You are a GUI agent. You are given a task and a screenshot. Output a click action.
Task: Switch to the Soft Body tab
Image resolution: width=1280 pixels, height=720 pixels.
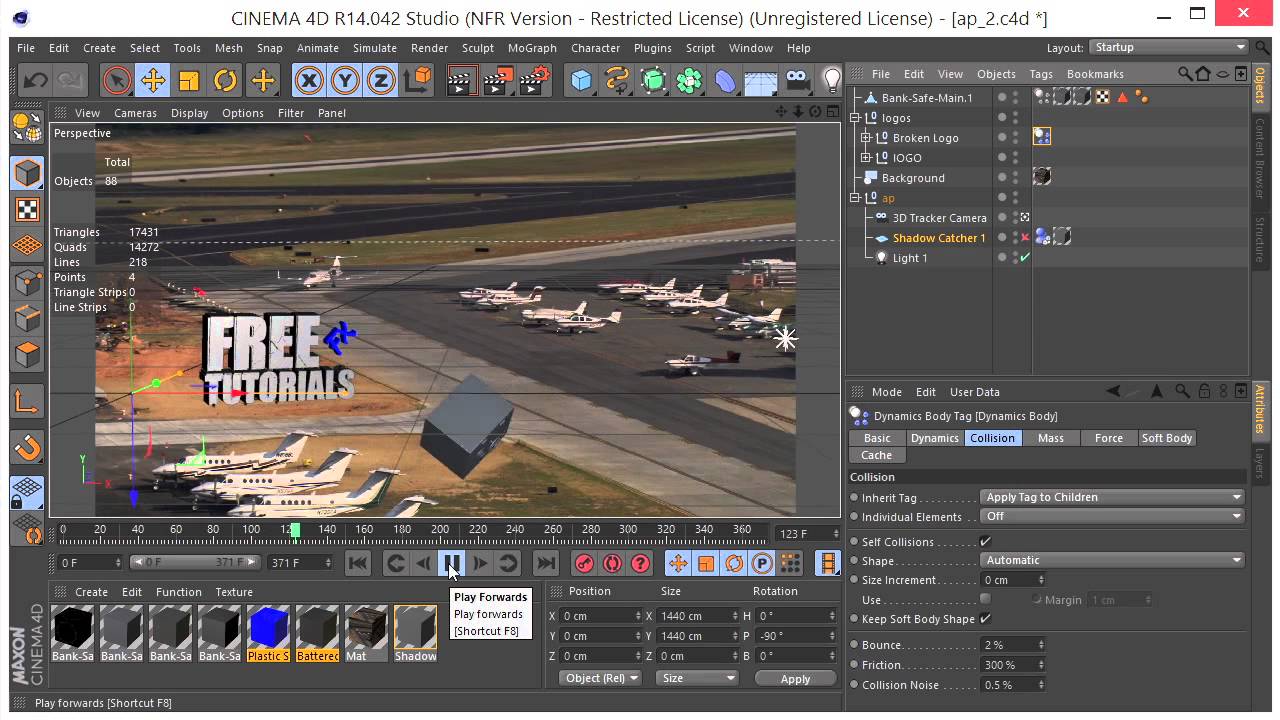[1167, 438]
